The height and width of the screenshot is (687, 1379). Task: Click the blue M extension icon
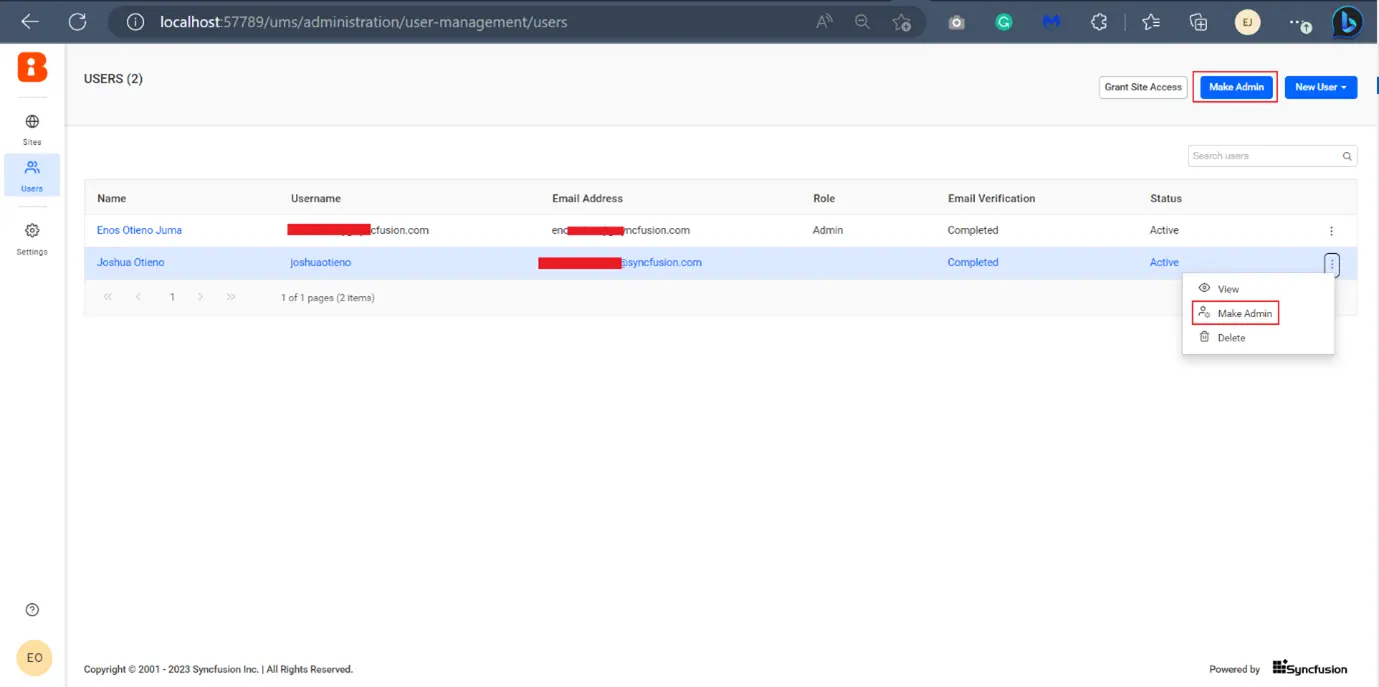click(1051, 22)
